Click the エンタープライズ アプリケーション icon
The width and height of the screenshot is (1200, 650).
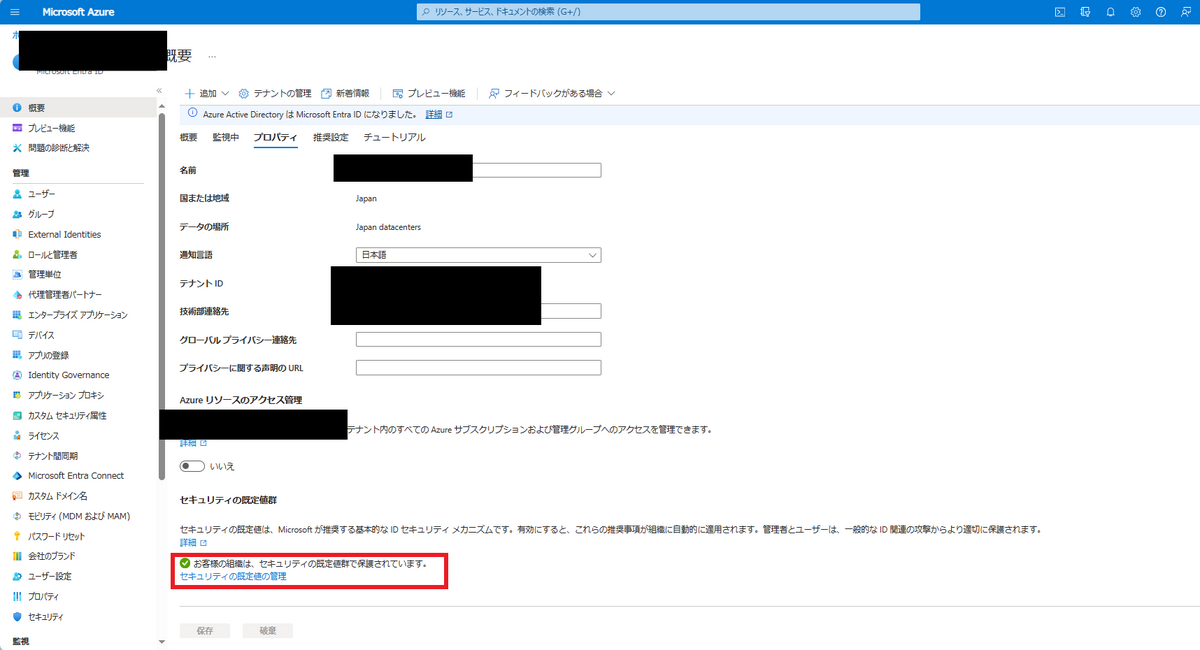17,314
